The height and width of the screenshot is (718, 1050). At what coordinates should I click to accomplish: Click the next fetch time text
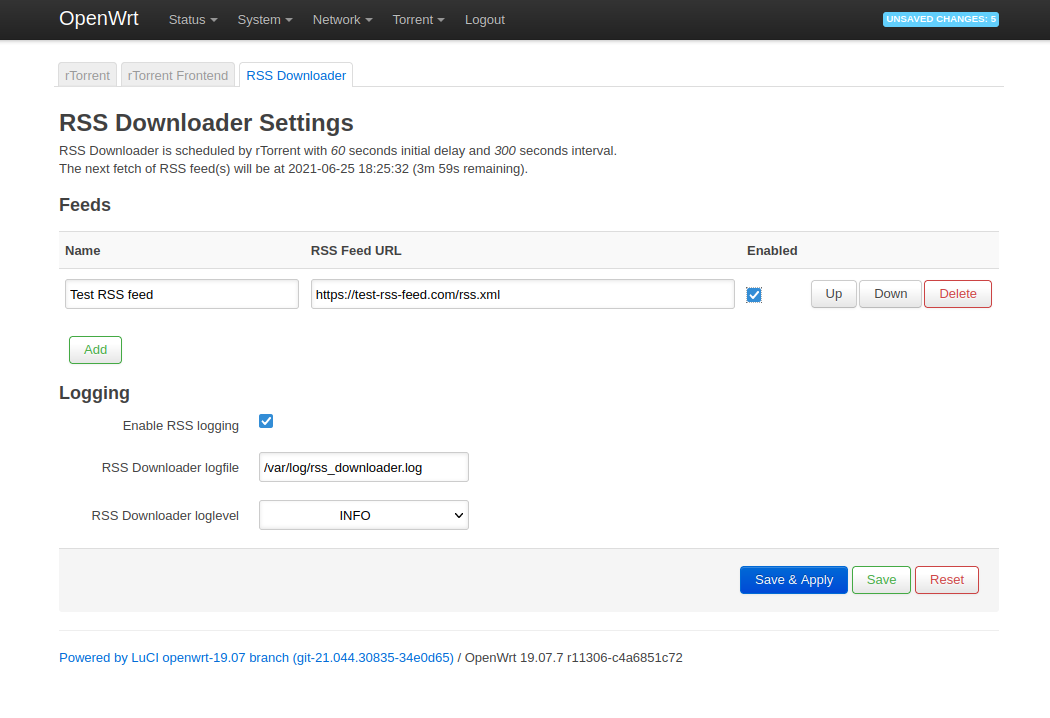(x=293, y=169)
